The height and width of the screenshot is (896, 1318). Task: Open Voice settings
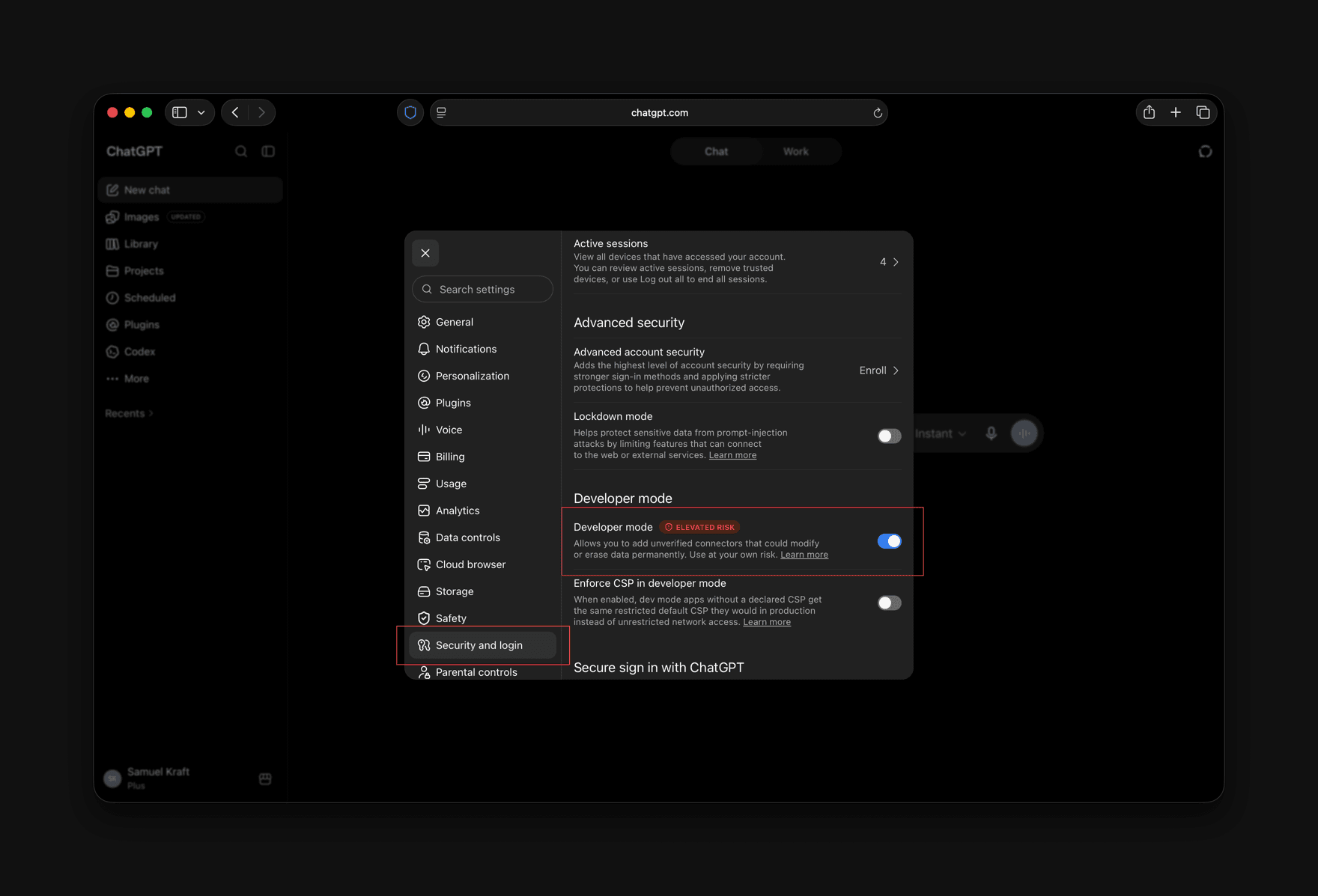tap(482, 430)
